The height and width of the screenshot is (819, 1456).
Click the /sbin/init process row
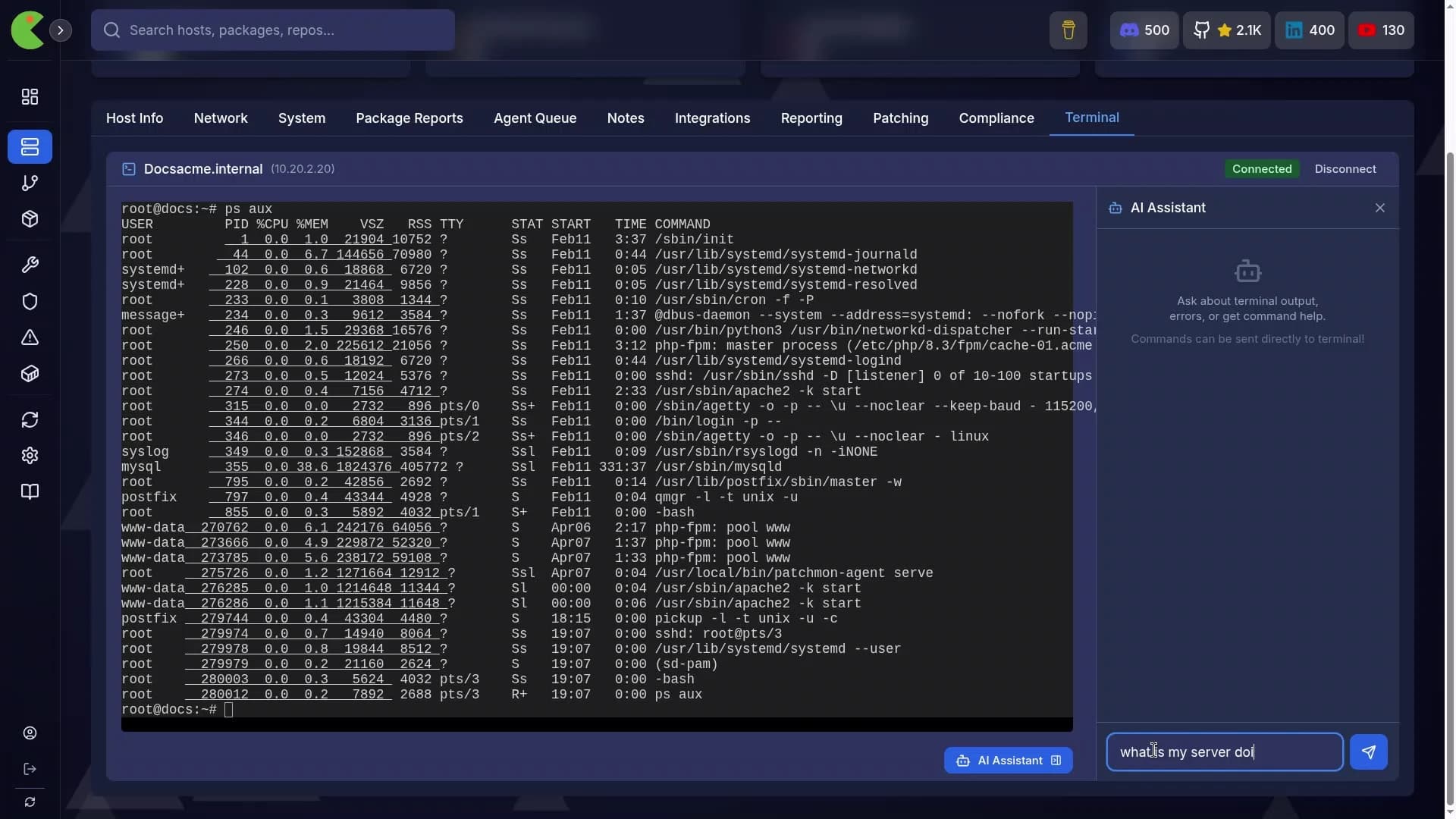(x=428, y=240)
